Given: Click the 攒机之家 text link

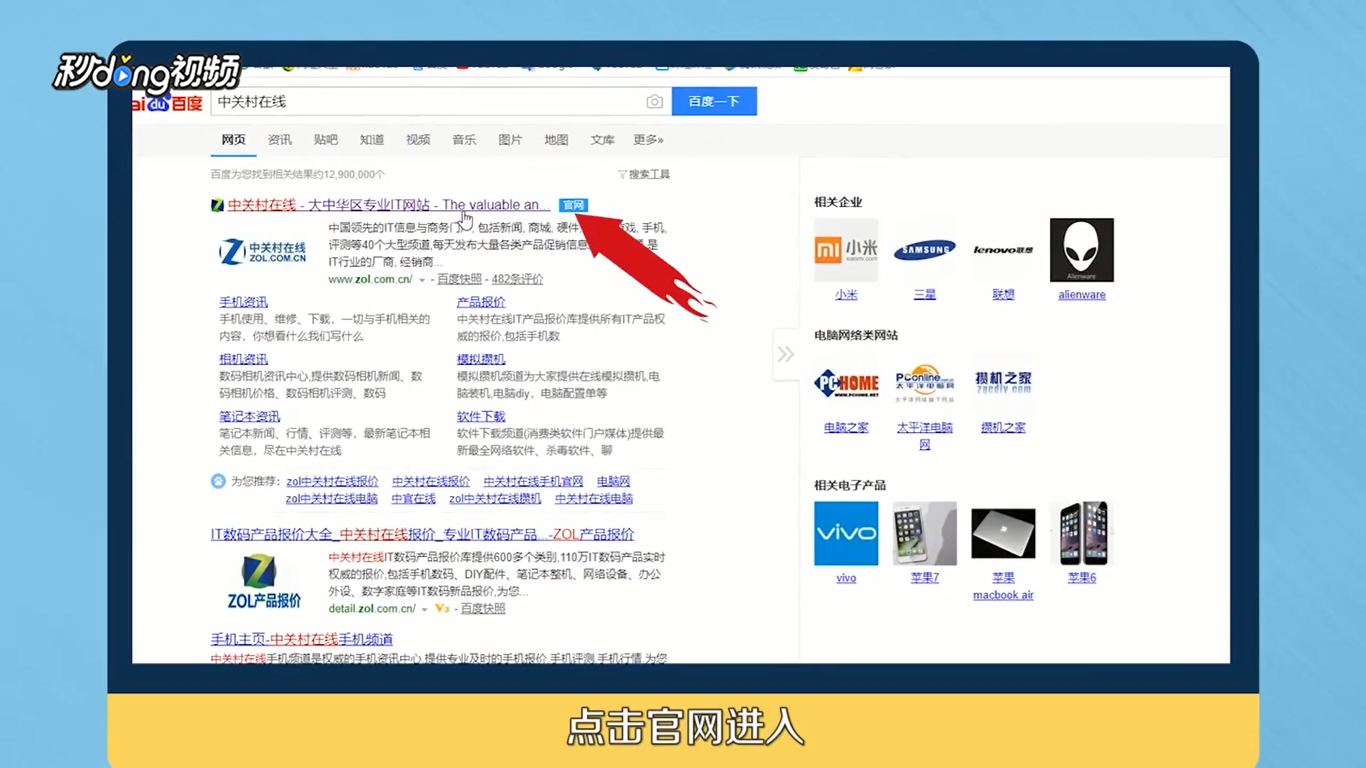Looking at the screenshot, I should (1003, 428).
